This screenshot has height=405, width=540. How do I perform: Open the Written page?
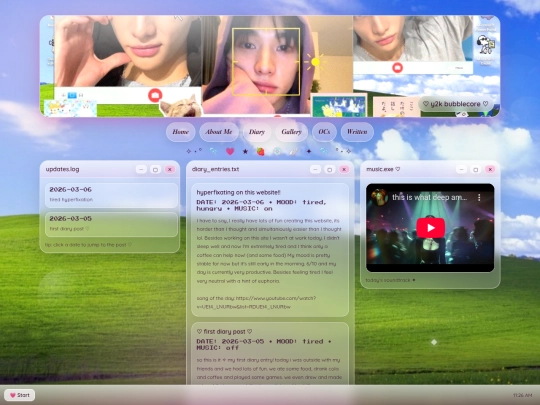tap(357, 132)
